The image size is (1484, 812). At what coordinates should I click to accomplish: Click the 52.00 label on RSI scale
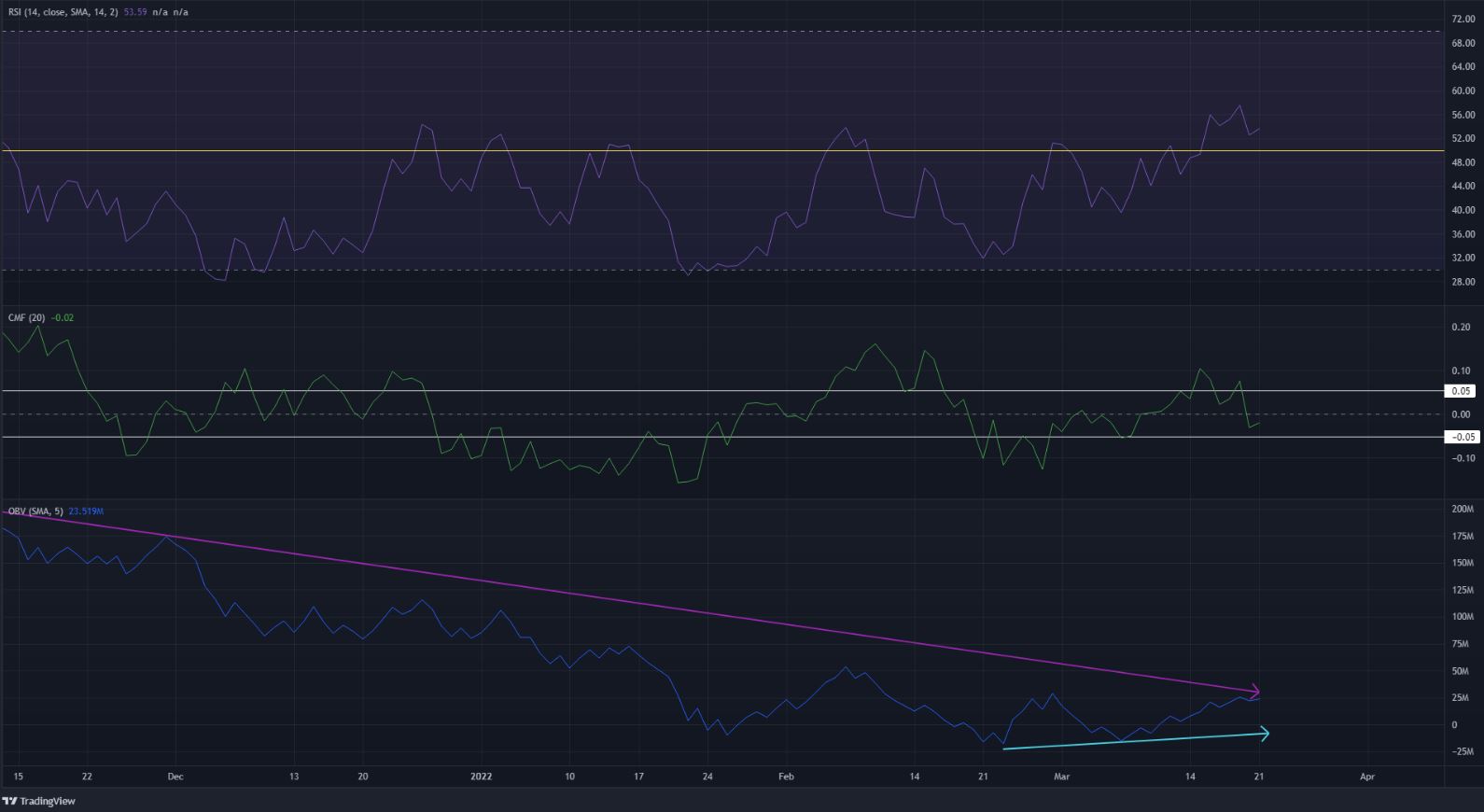(1463, 138)
